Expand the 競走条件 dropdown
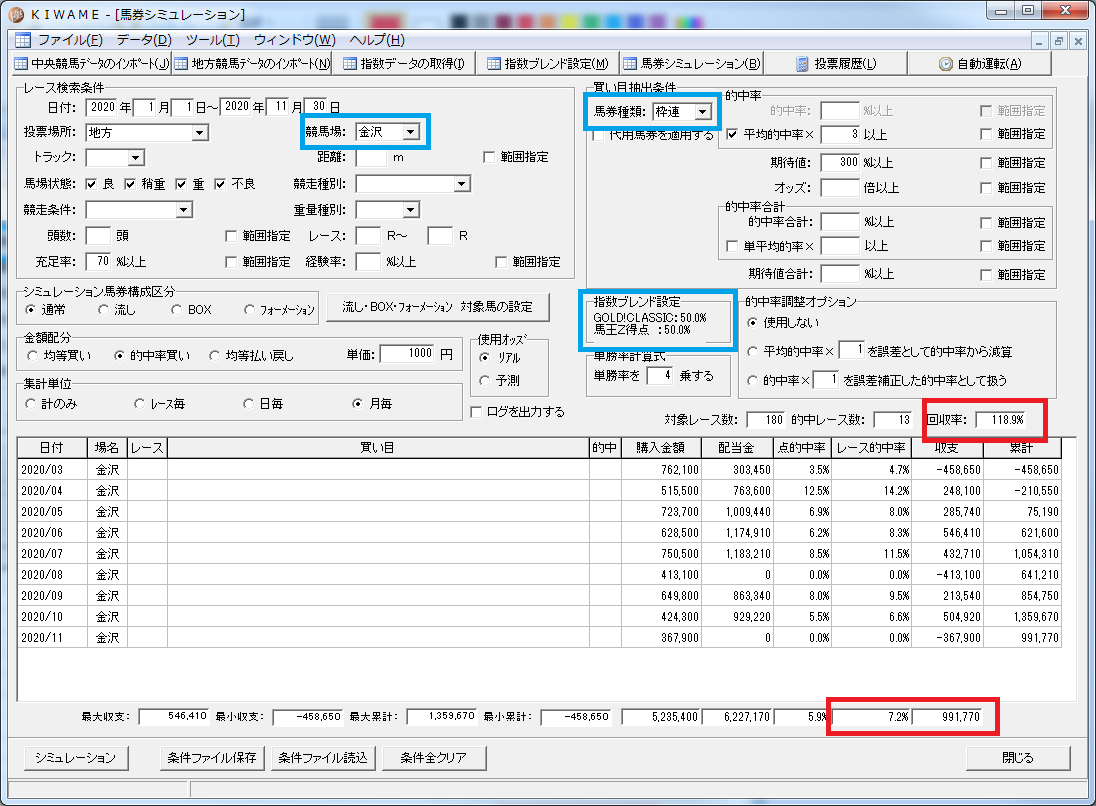This screenshot has width=1096, height=806. pos(184,210)
